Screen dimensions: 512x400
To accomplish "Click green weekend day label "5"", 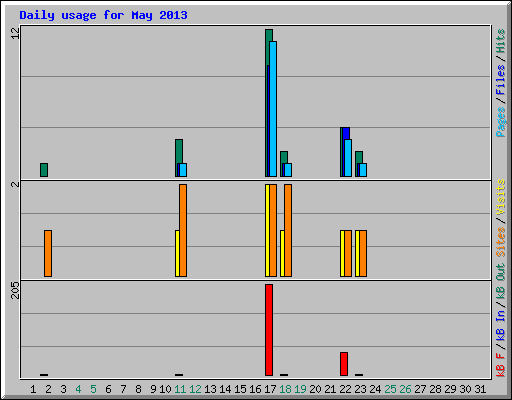I will click(x=93, y=389).
